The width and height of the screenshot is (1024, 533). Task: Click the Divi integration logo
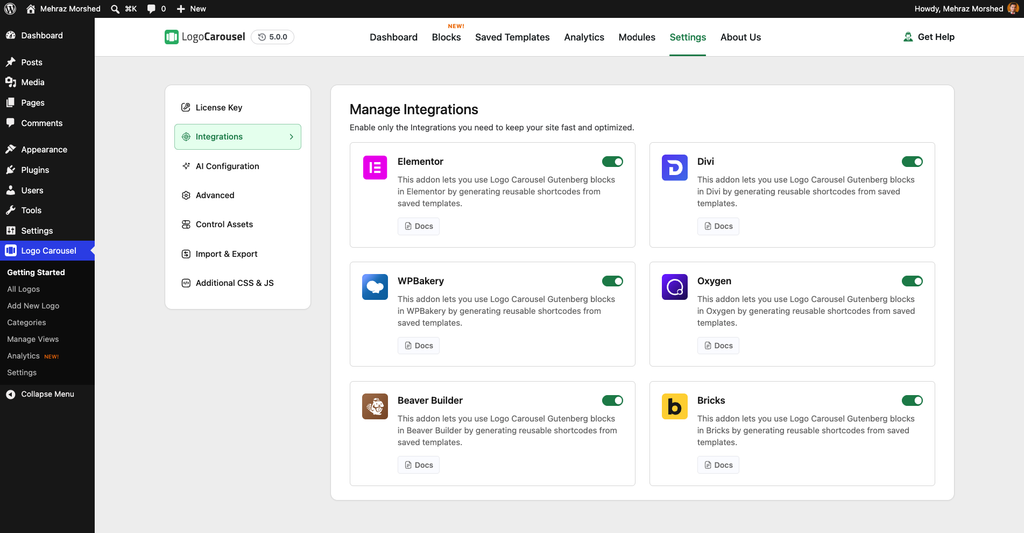(675, 167)
